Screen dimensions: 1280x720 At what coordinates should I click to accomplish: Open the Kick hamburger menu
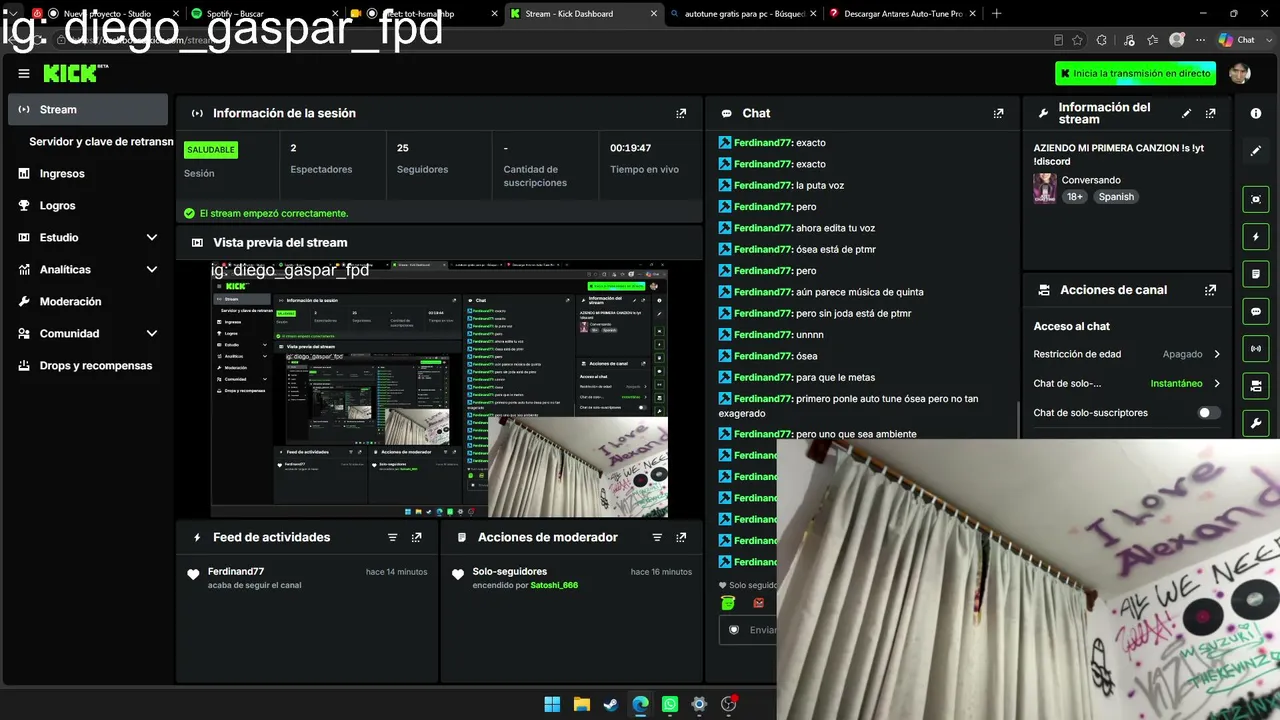(24, 73)
